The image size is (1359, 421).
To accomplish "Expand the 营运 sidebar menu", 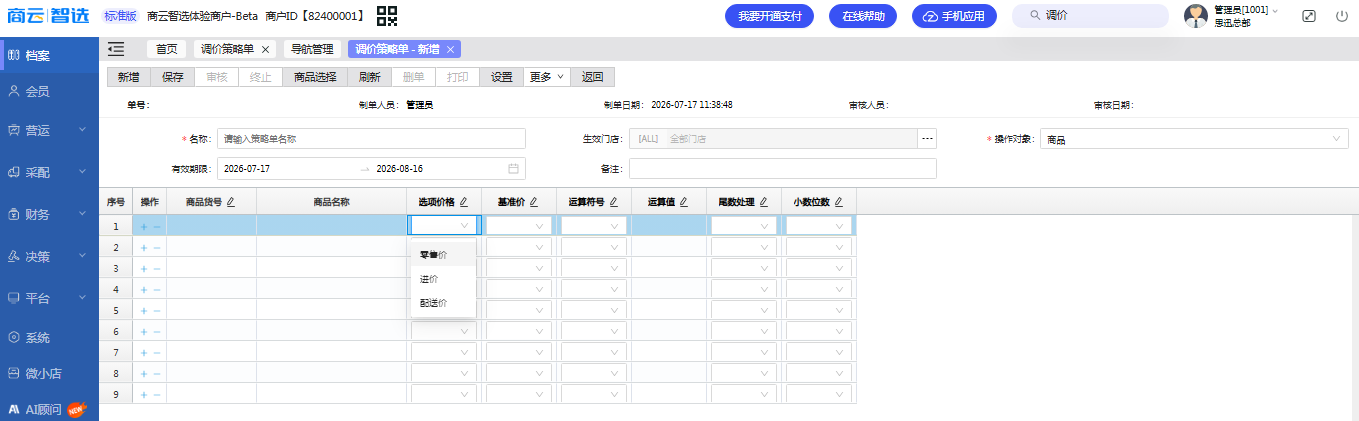I will tap(49, 130).
